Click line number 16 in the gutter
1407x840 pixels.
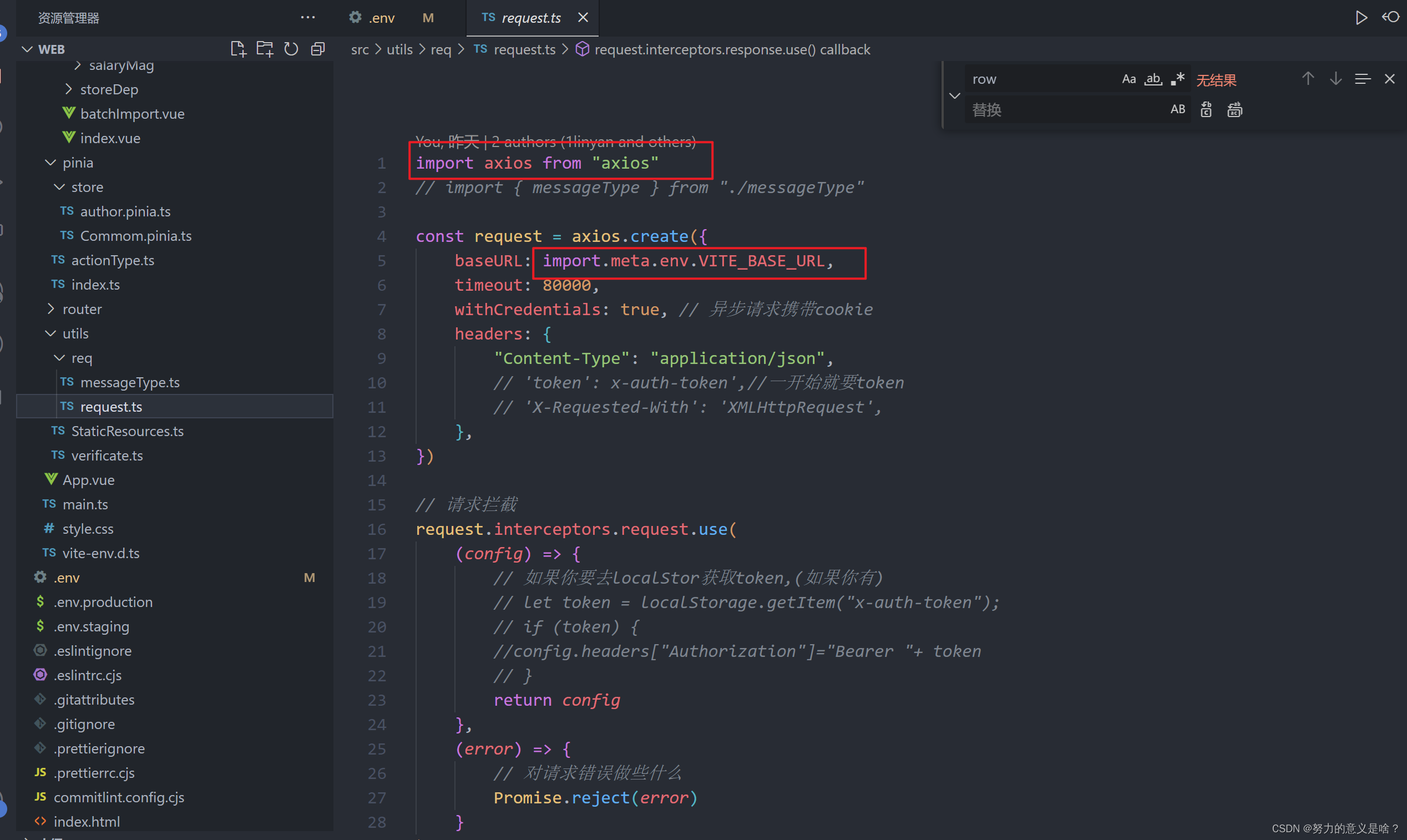pos(377,529)
